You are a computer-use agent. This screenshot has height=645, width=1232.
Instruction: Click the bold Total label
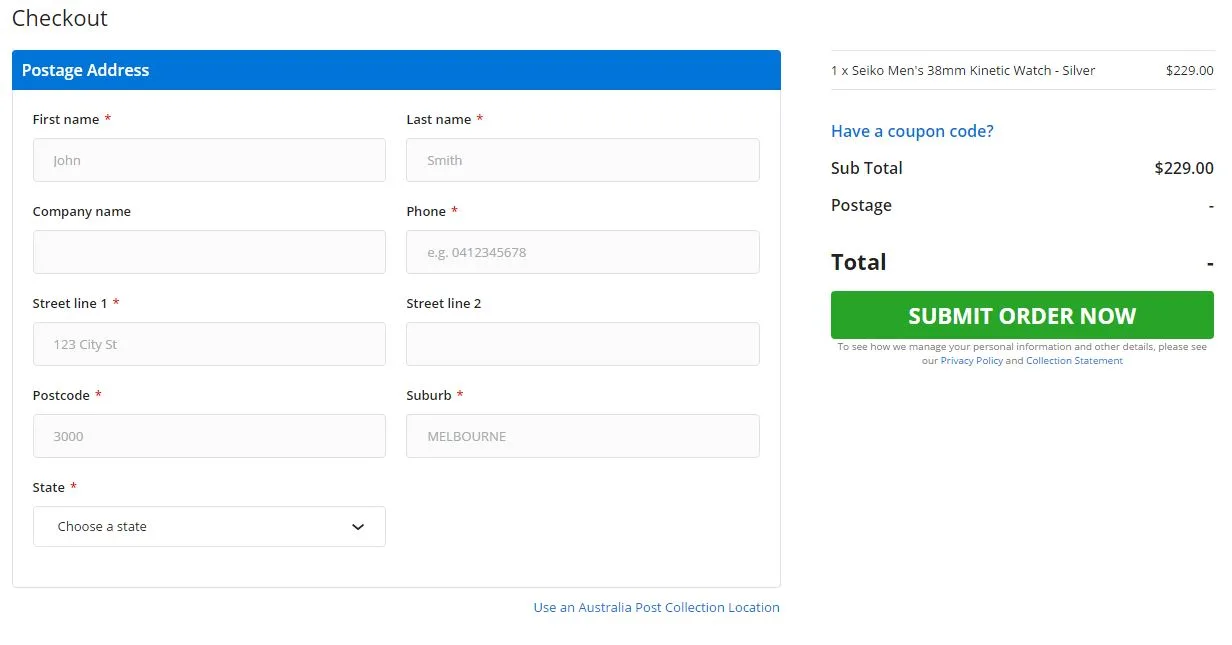click(858, 262)
